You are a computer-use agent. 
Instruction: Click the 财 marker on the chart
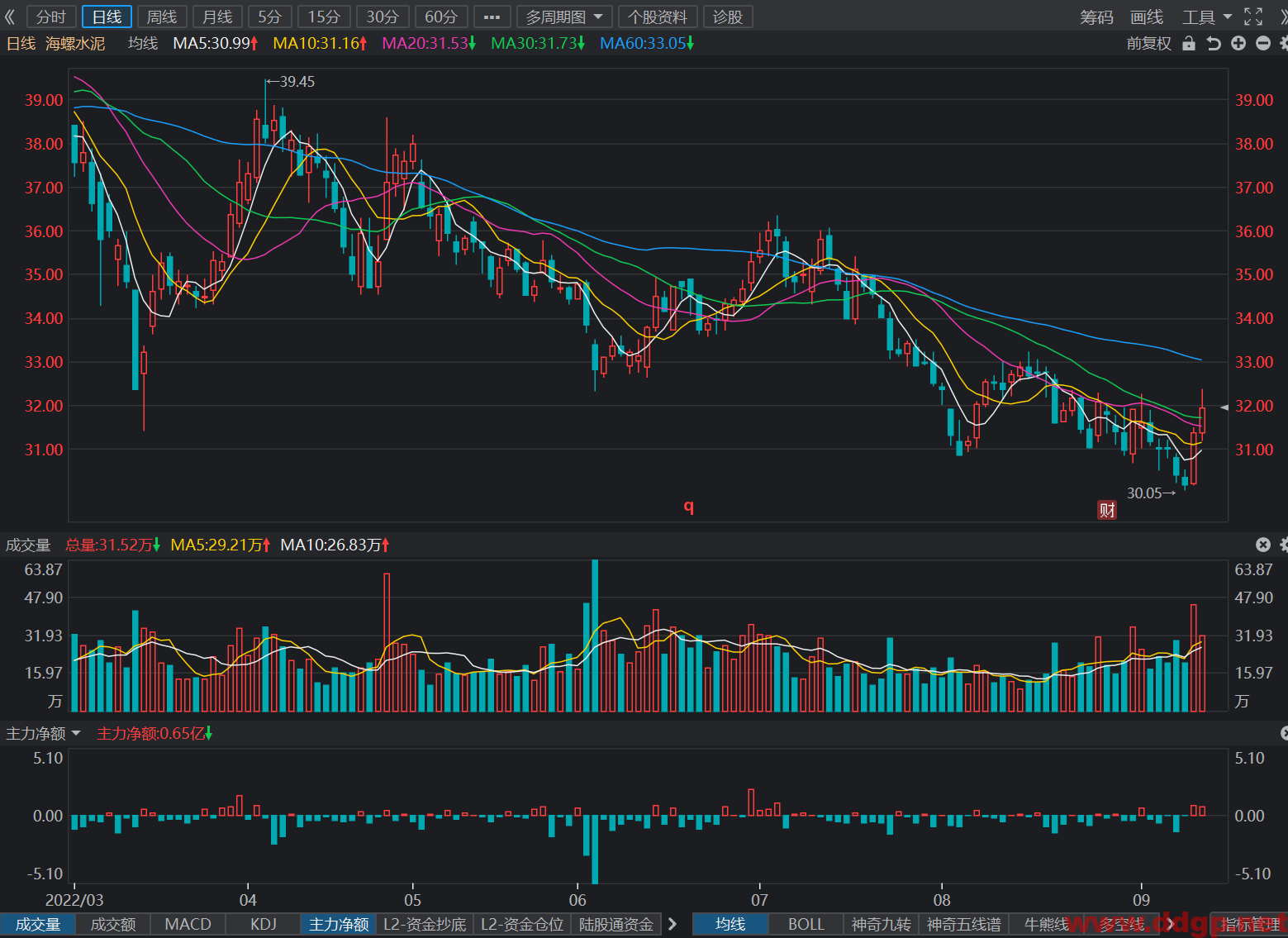coord(1107,510)
